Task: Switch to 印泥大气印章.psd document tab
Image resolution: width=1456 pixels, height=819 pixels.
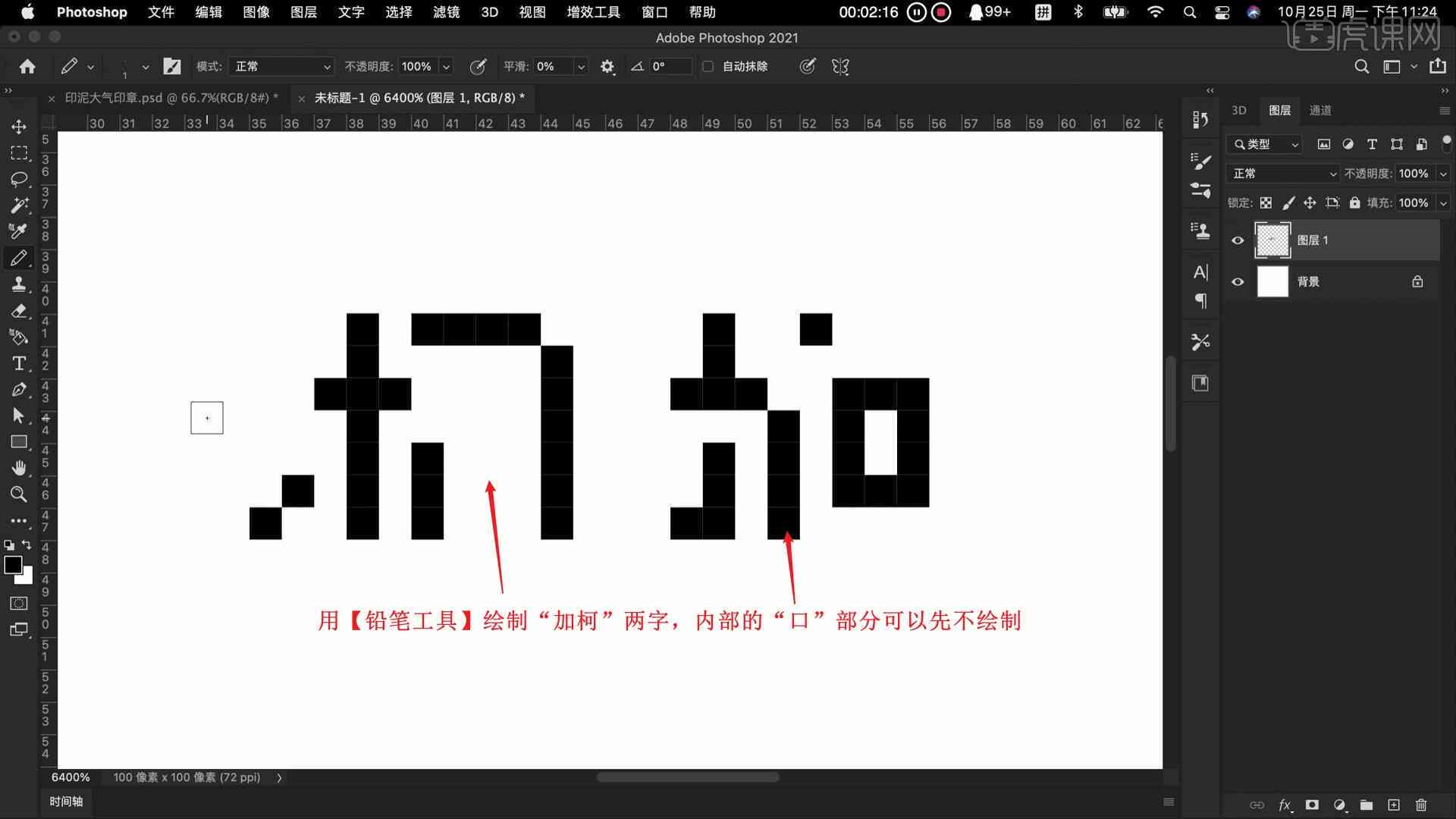Action: click(x=171, y=98)
